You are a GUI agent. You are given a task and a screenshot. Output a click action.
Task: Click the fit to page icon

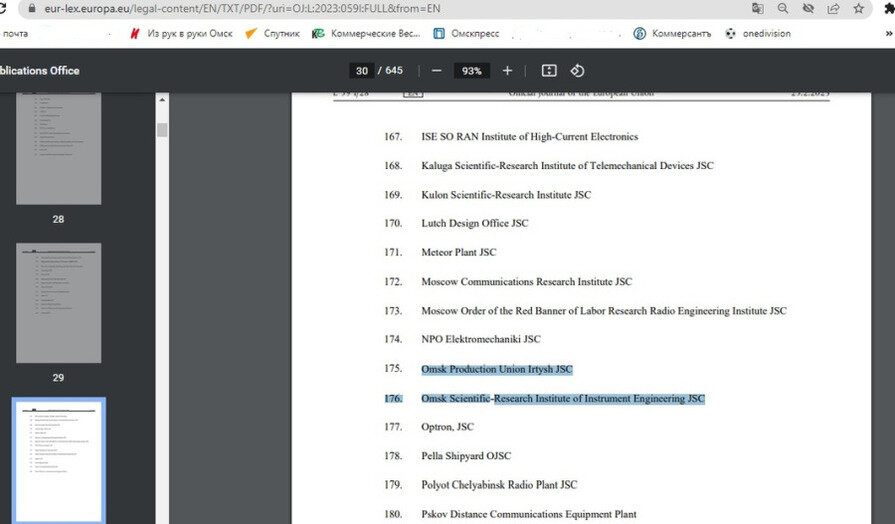549,71
